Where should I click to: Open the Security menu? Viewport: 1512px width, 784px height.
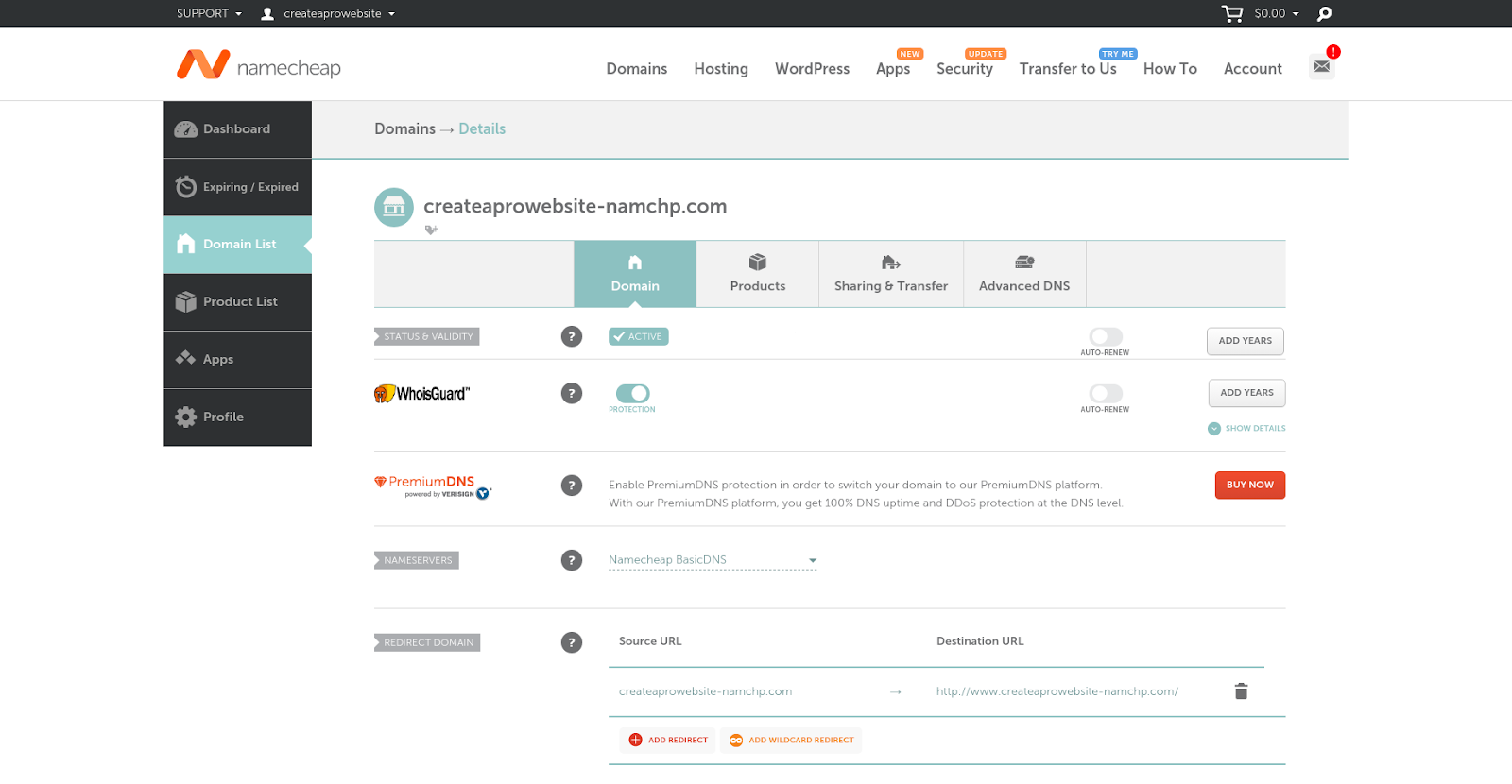coord(965,69)
